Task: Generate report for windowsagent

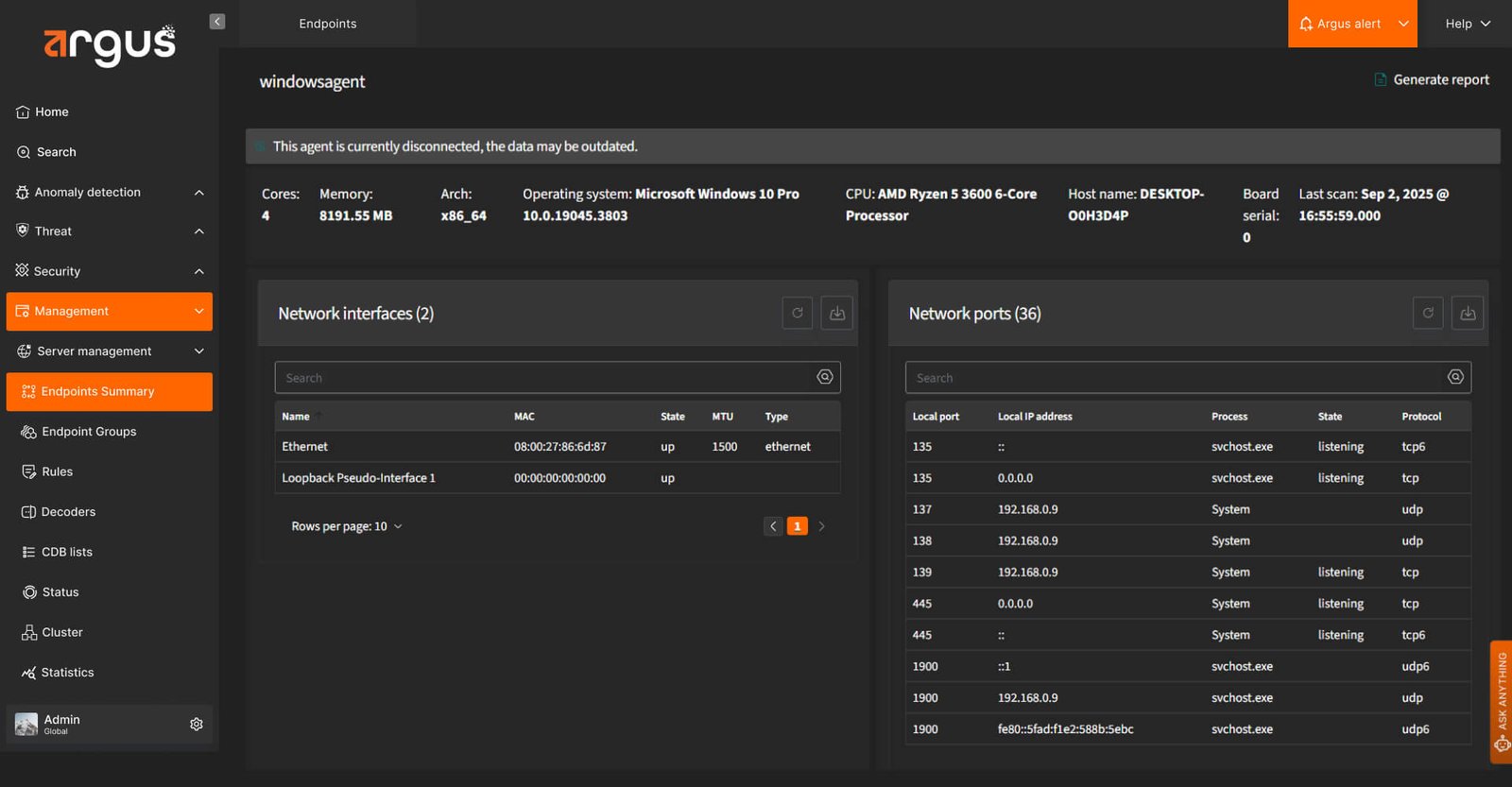Action: click(x=1432, y=79)
